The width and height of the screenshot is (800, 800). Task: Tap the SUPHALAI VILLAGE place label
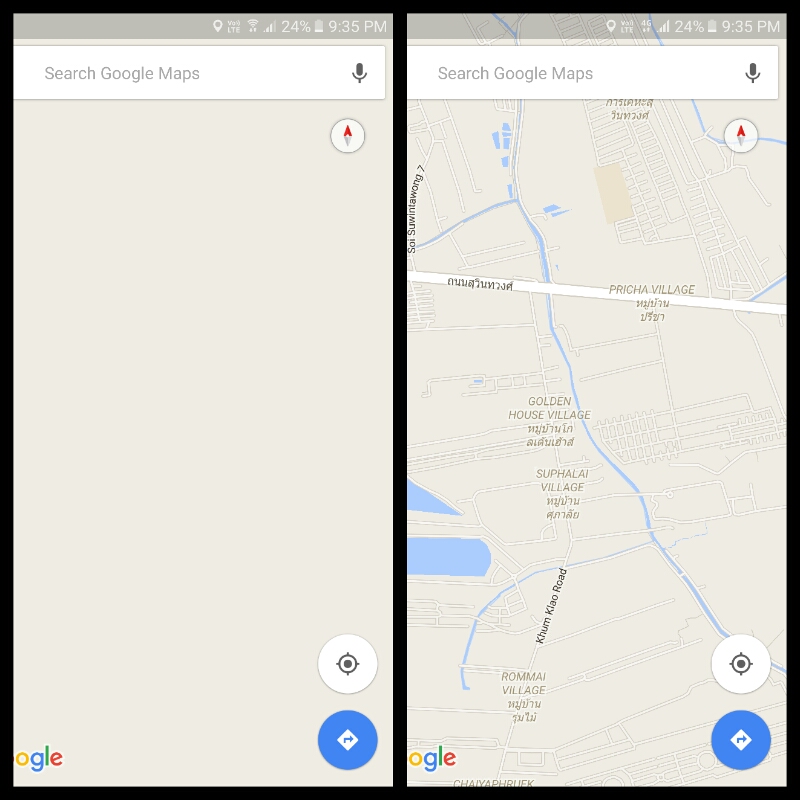click(562, 494)
